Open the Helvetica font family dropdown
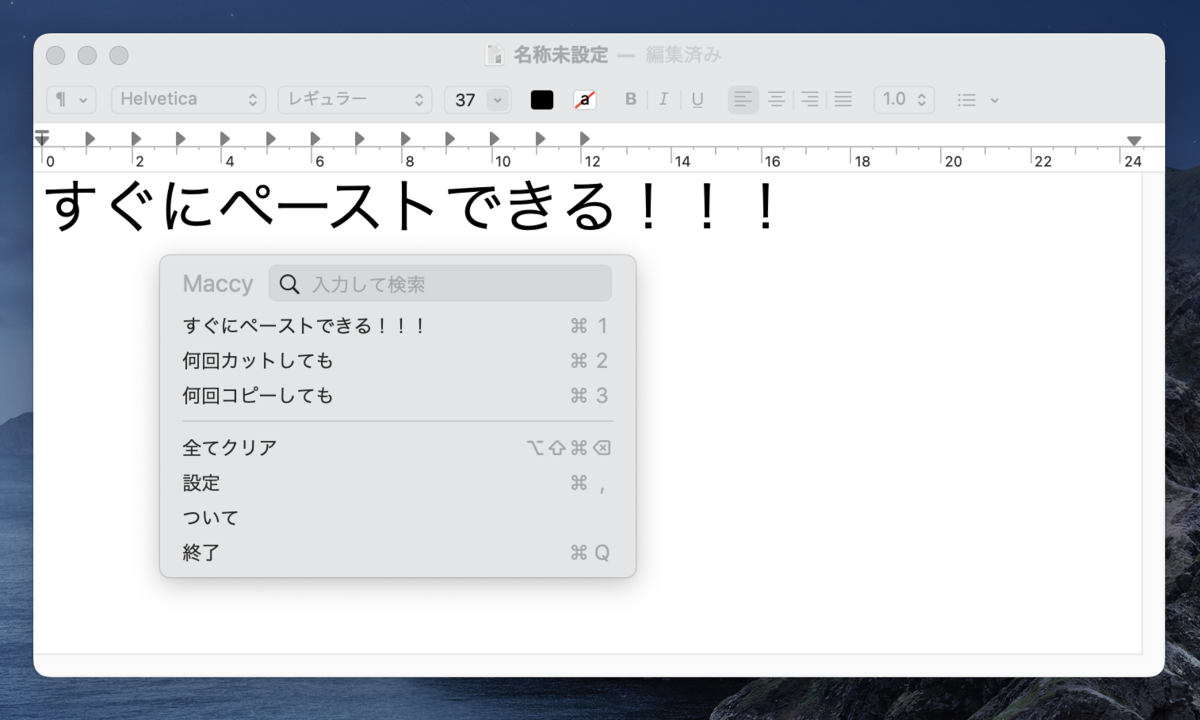The height and width of the screenshot is (720, 1200). click(x=189, y=100)
